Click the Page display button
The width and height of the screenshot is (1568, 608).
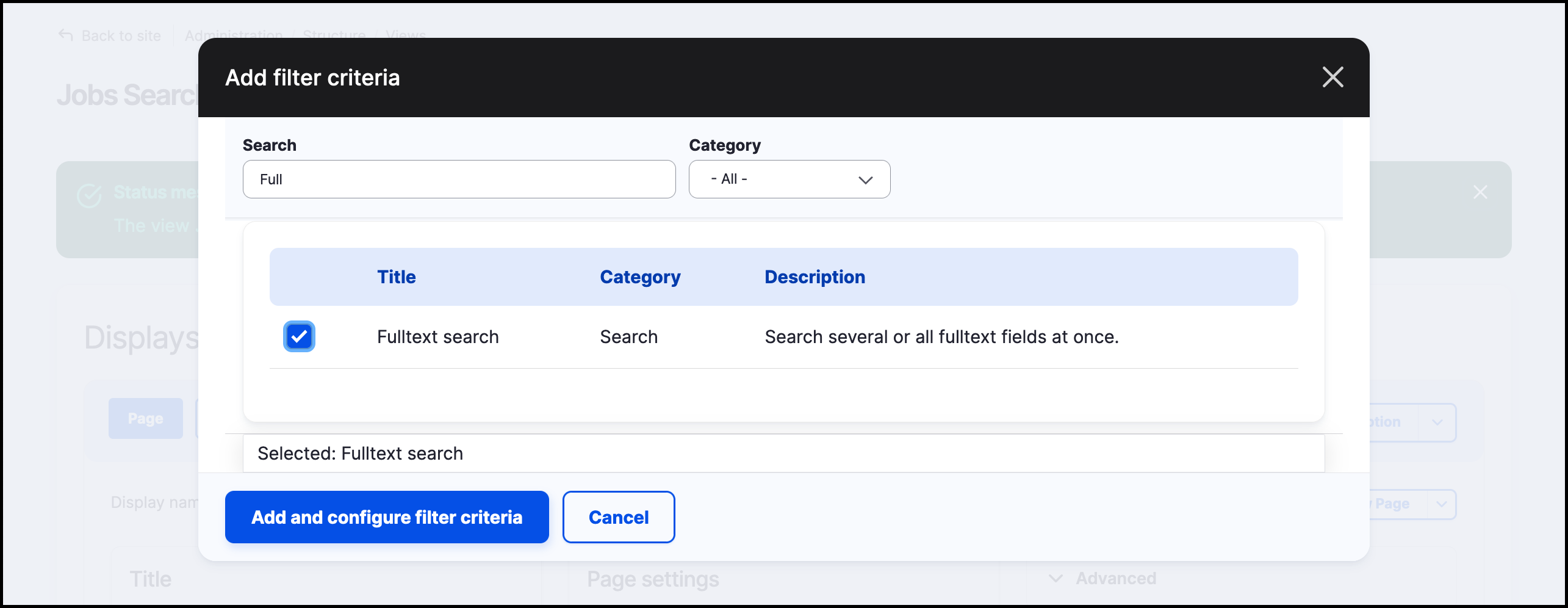click(x=145, y=418)
